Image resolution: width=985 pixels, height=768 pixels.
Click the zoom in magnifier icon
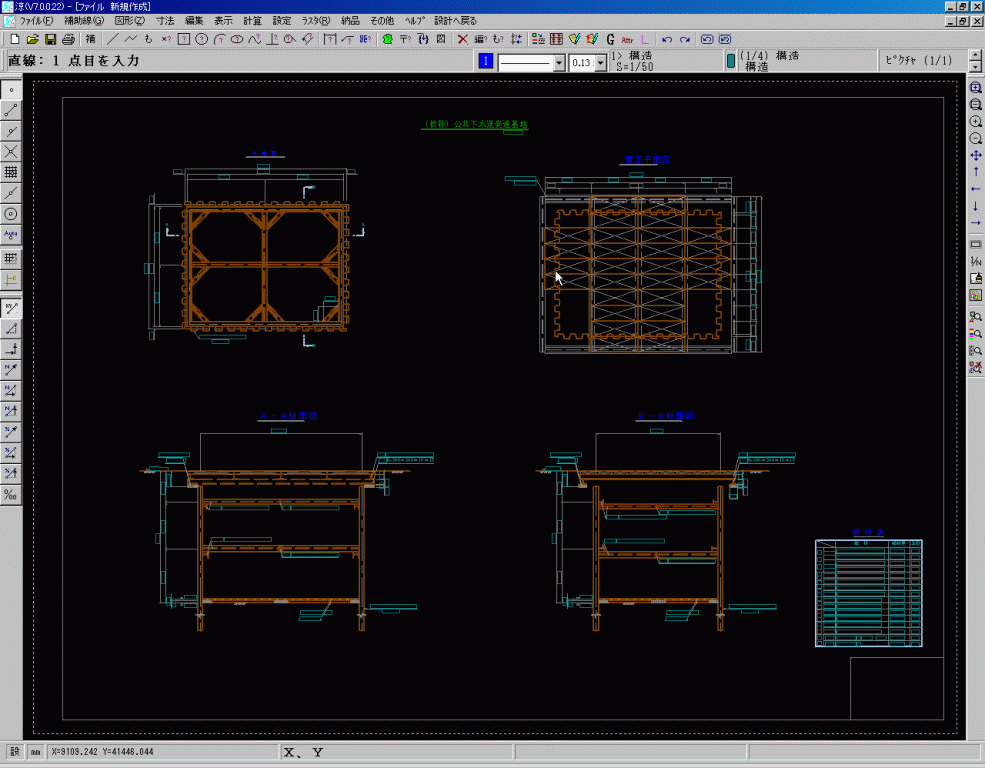point(976,121)
